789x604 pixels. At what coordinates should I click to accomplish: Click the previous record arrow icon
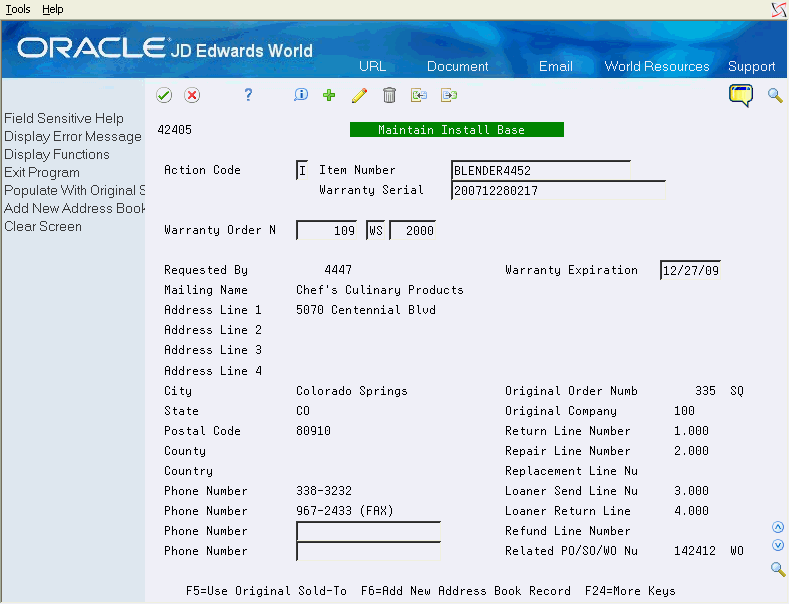pyautogui.click(x=419, y=95)
